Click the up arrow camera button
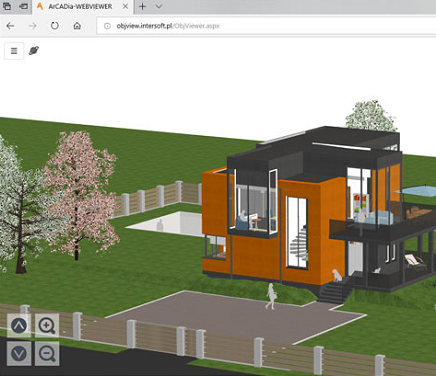The image size is (436, 376). [19, 325]
